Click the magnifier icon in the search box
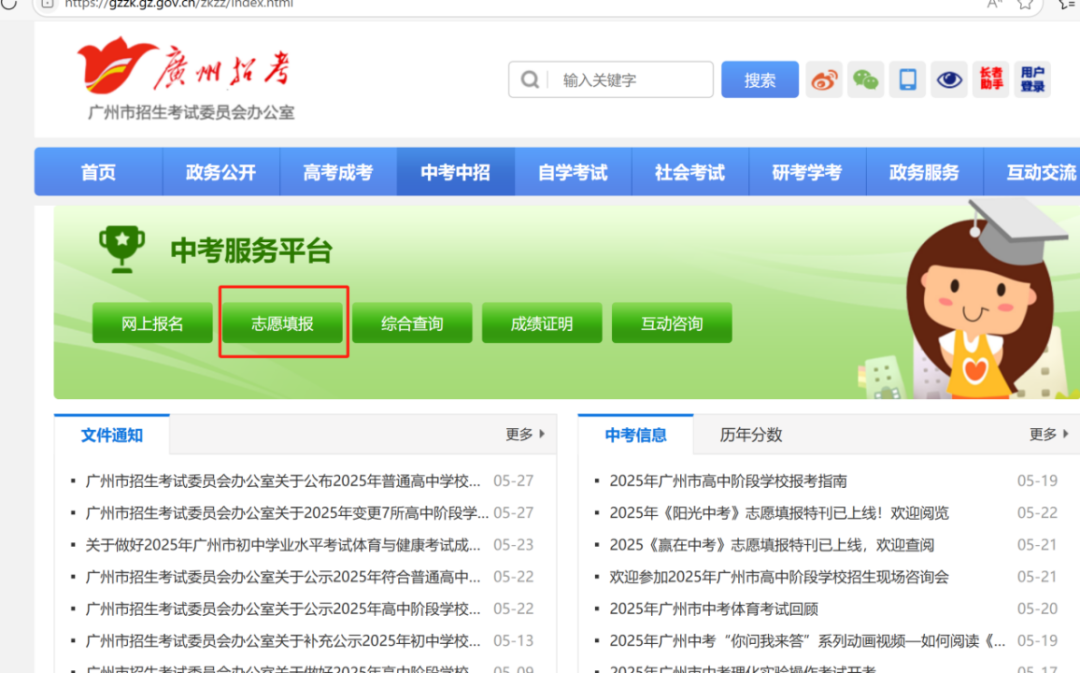Image resolution: width=1080 pixels, height=673 pixels. (530, 80)
